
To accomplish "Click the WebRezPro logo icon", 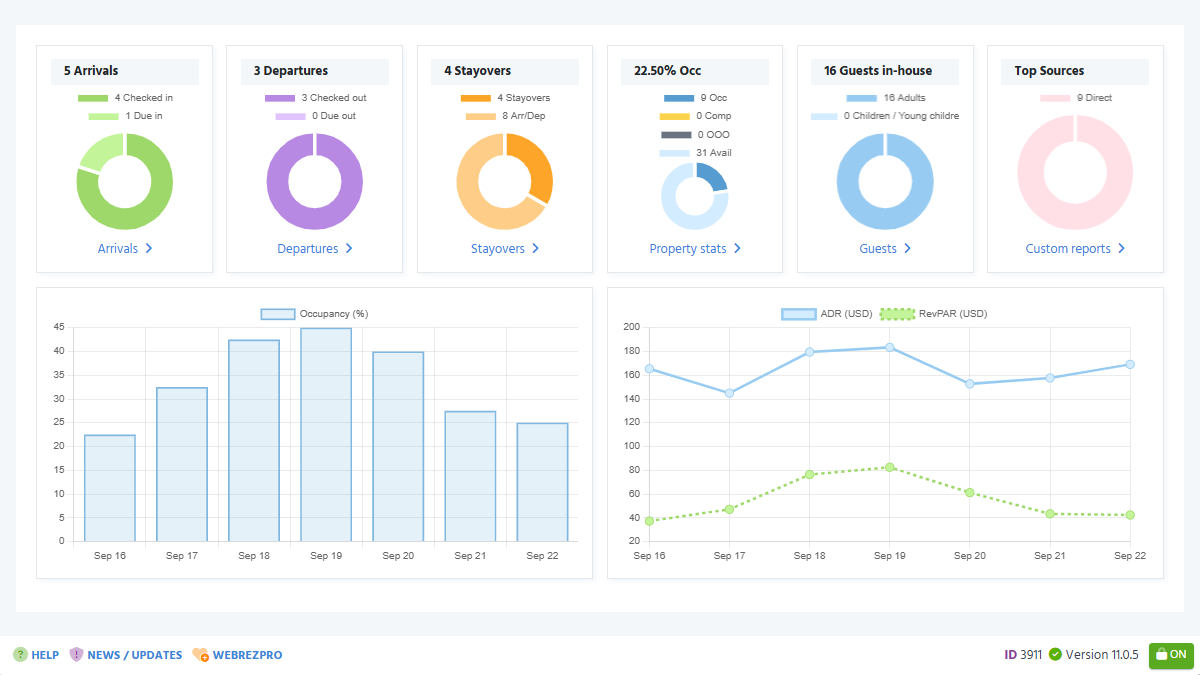I will tap(200, 655).
